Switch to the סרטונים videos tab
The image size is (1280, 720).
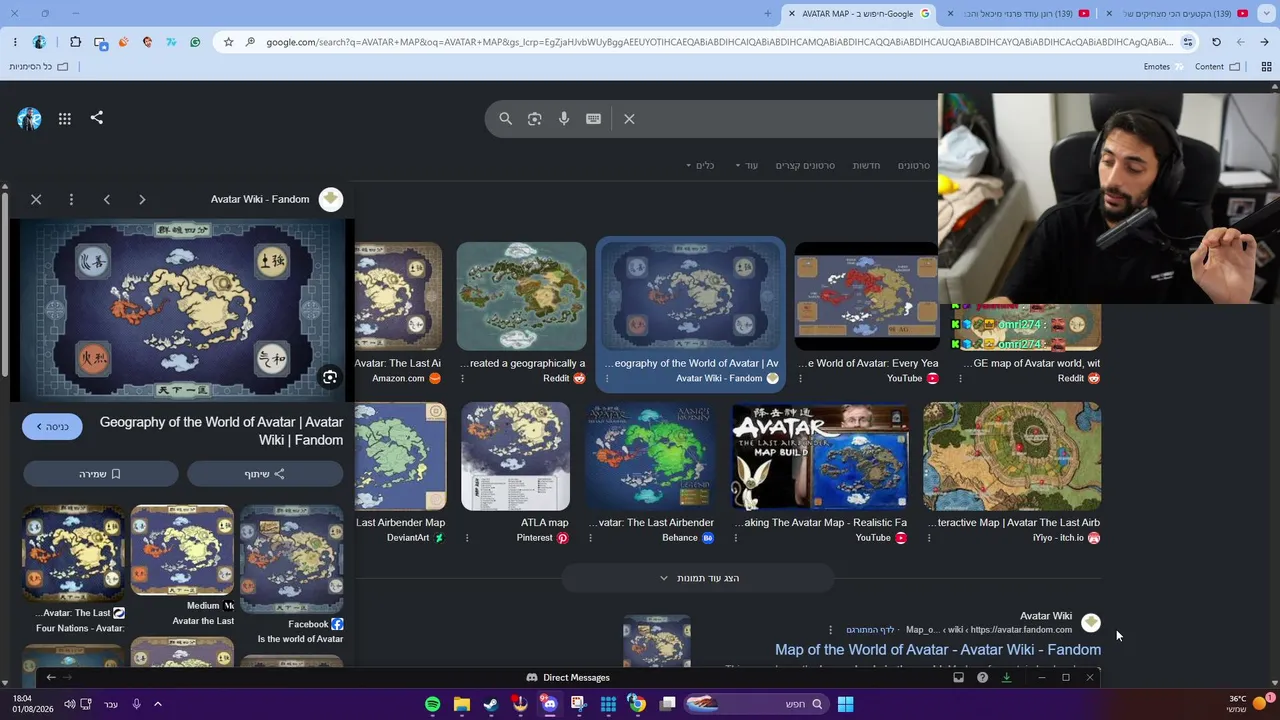(x=914, y=165)
